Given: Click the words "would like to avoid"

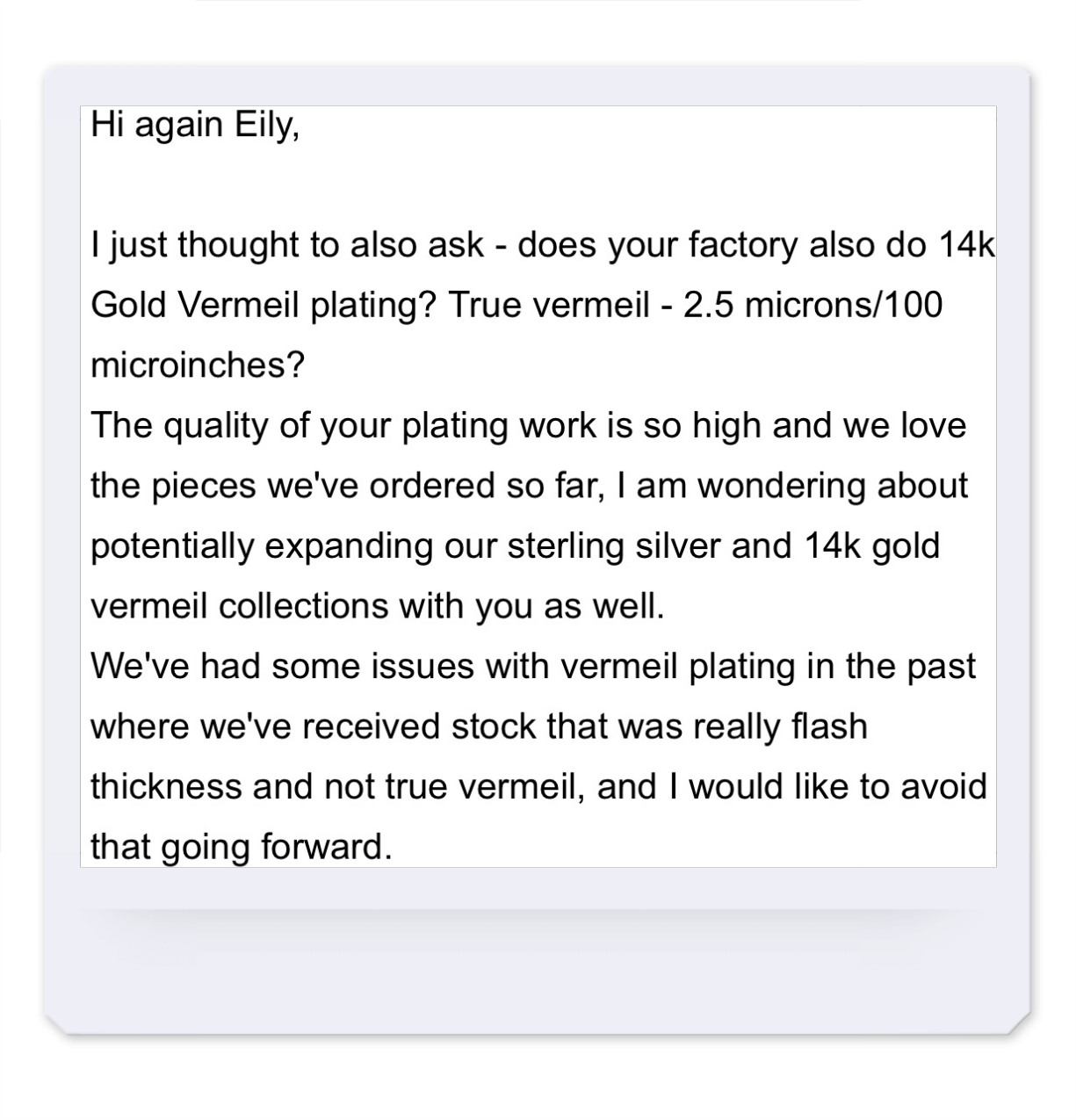Looking at the screenshot, I should pyautogui.click(x=838, y=787).
